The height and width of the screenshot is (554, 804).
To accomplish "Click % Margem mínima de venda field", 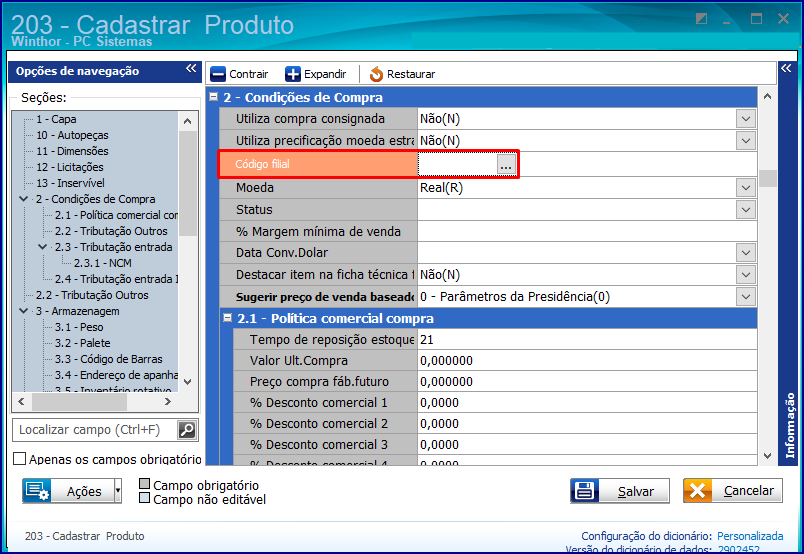I will point(587,231).
